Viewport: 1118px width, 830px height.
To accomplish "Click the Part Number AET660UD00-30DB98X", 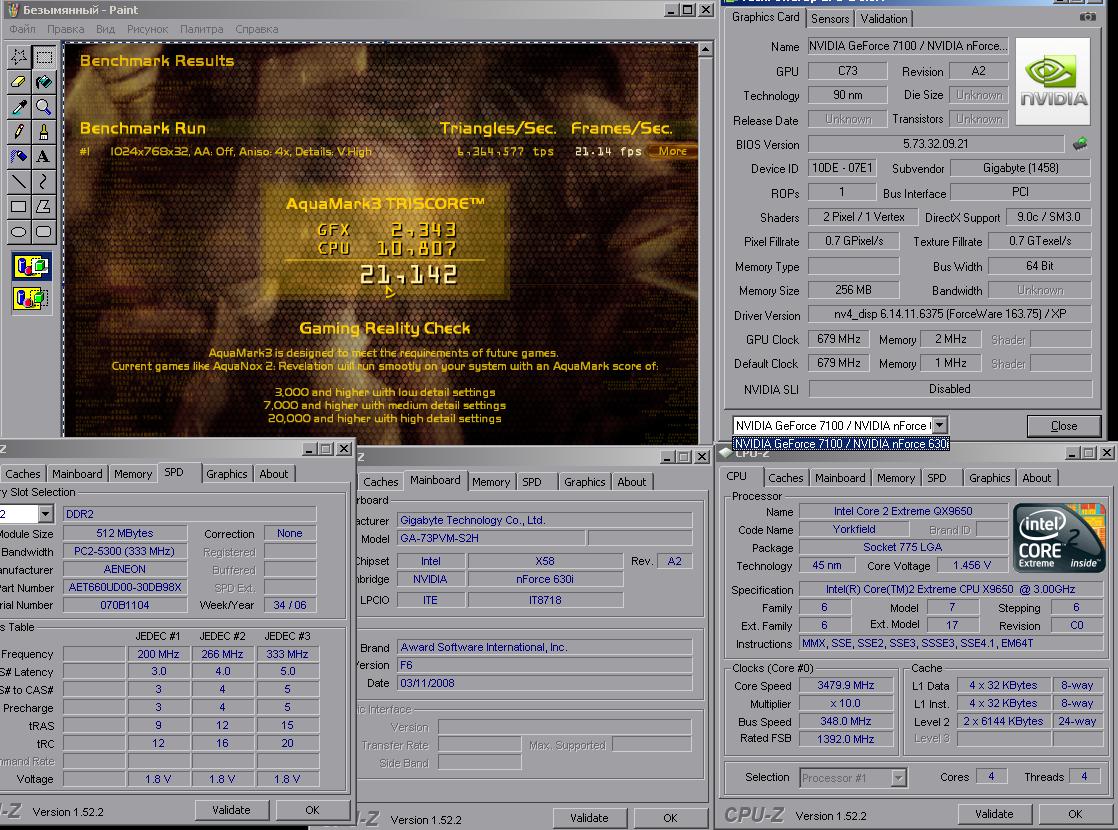I will [x=125, y=587].
